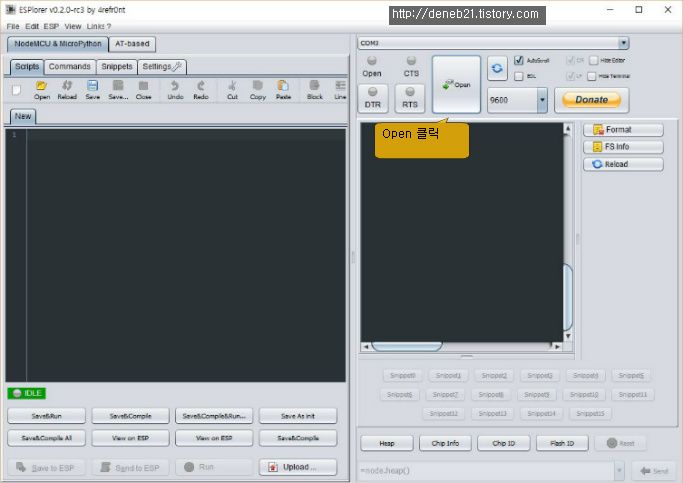683x483 pixels.
Task: Toggle the LF checkbox
Action: click(570, 76)
